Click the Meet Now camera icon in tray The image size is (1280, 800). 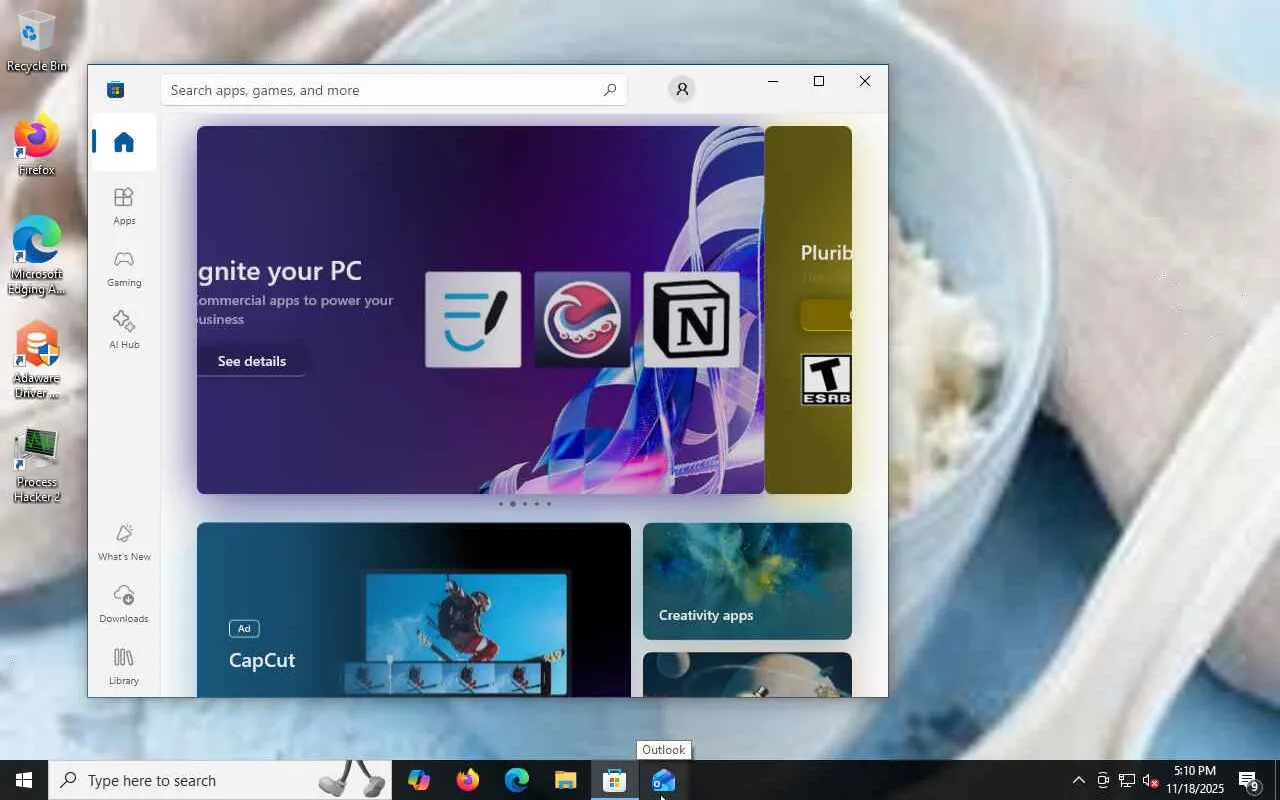[1103, 780]
